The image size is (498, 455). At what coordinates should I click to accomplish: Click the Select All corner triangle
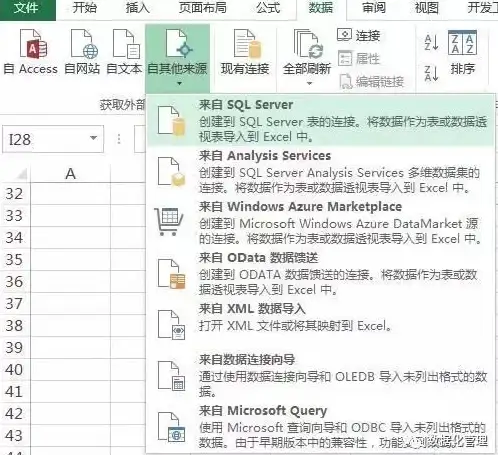coord(21,174)
